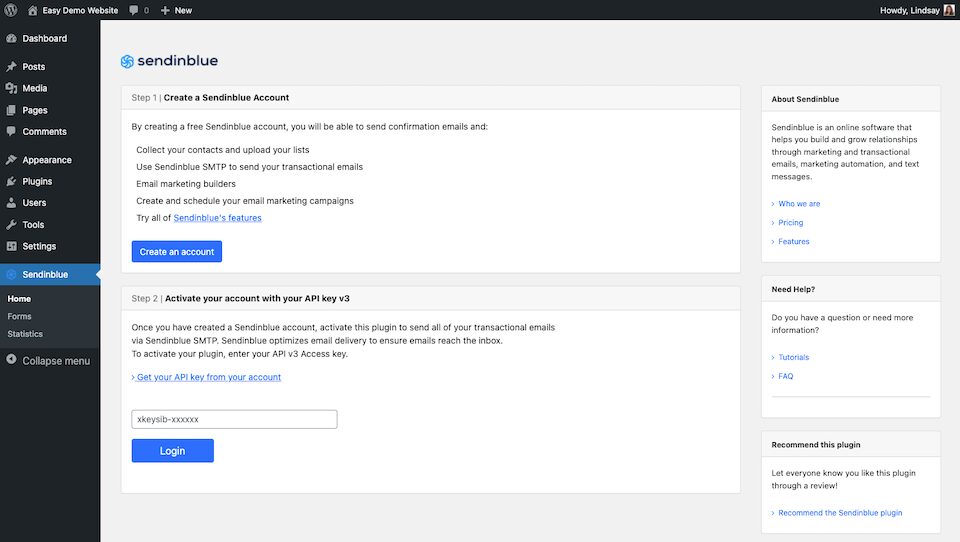The image size is (960, 542).
Task: Click Lindsay's avatar thumbnail
Action: 949,10
